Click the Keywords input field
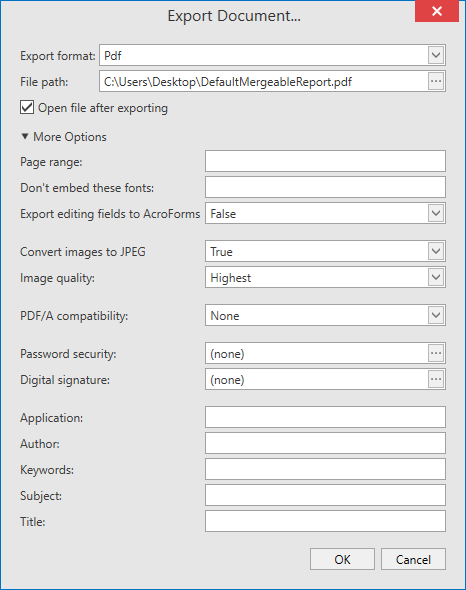This screenshot has height=590, width=466. tap(325, 469)
